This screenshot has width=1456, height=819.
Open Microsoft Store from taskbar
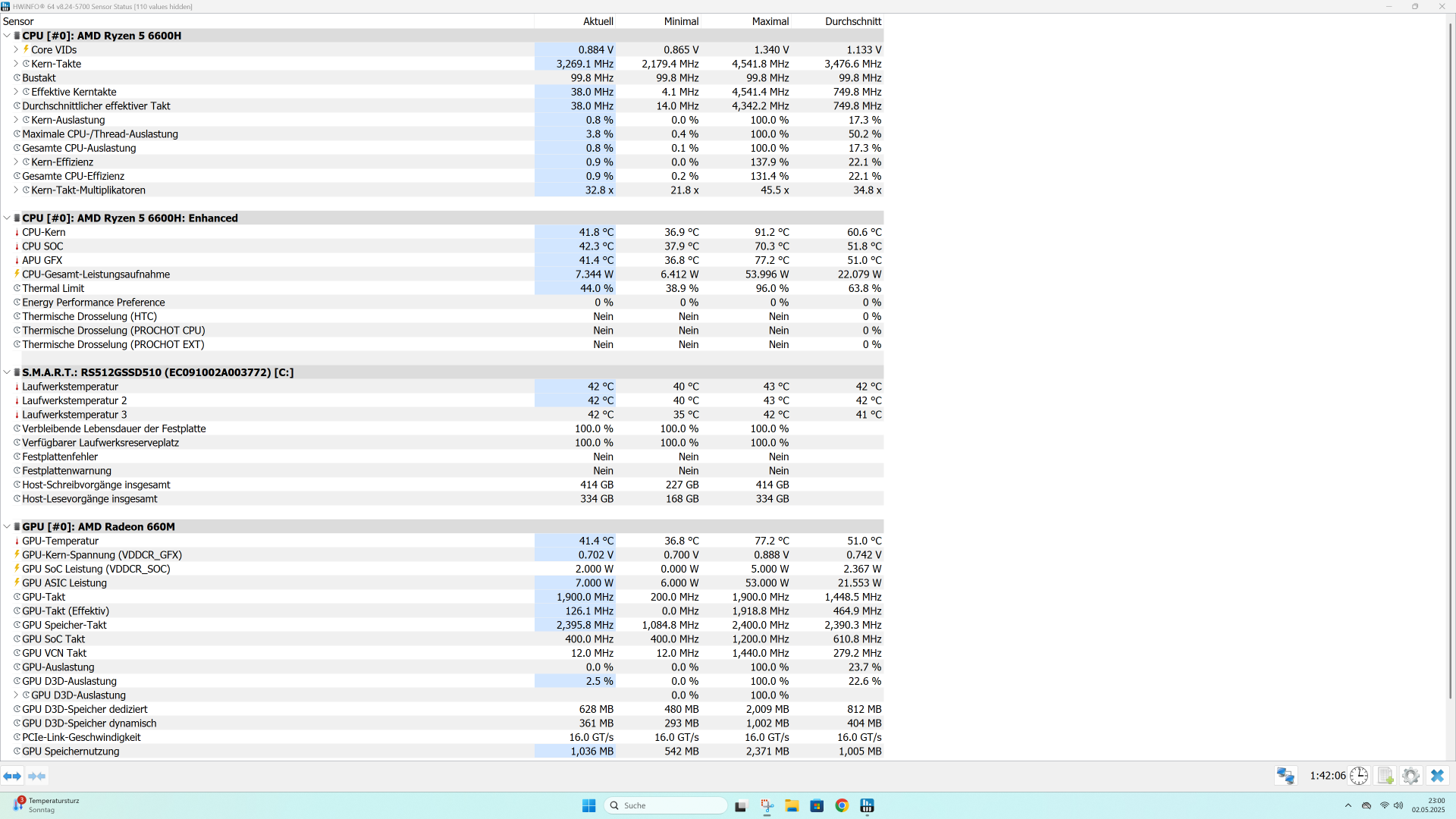click(x=817, y=805)
